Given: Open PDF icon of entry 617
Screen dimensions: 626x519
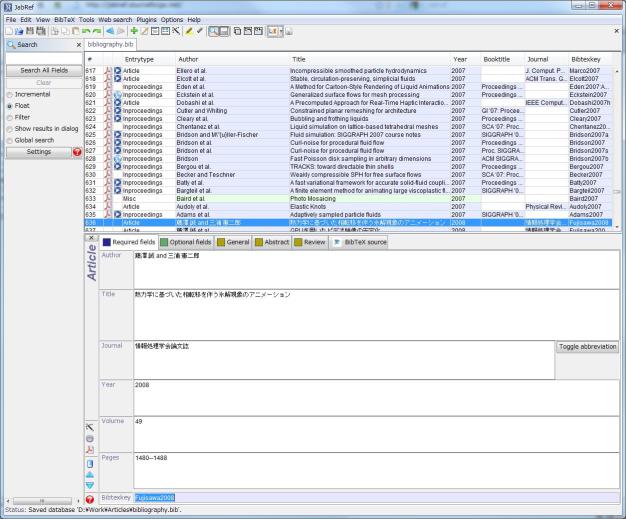Looking at the screenshot, I should 107,72.
